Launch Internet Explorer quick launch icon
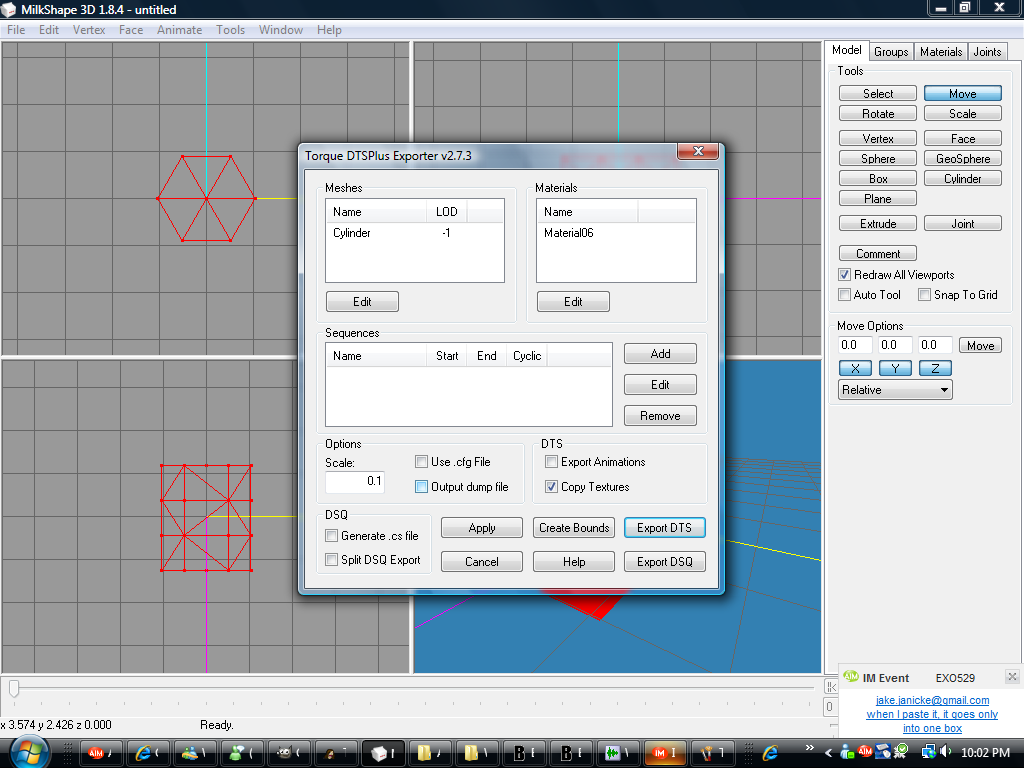The height and width of the screenshot is (768, 1024). (x=771, y=753)
